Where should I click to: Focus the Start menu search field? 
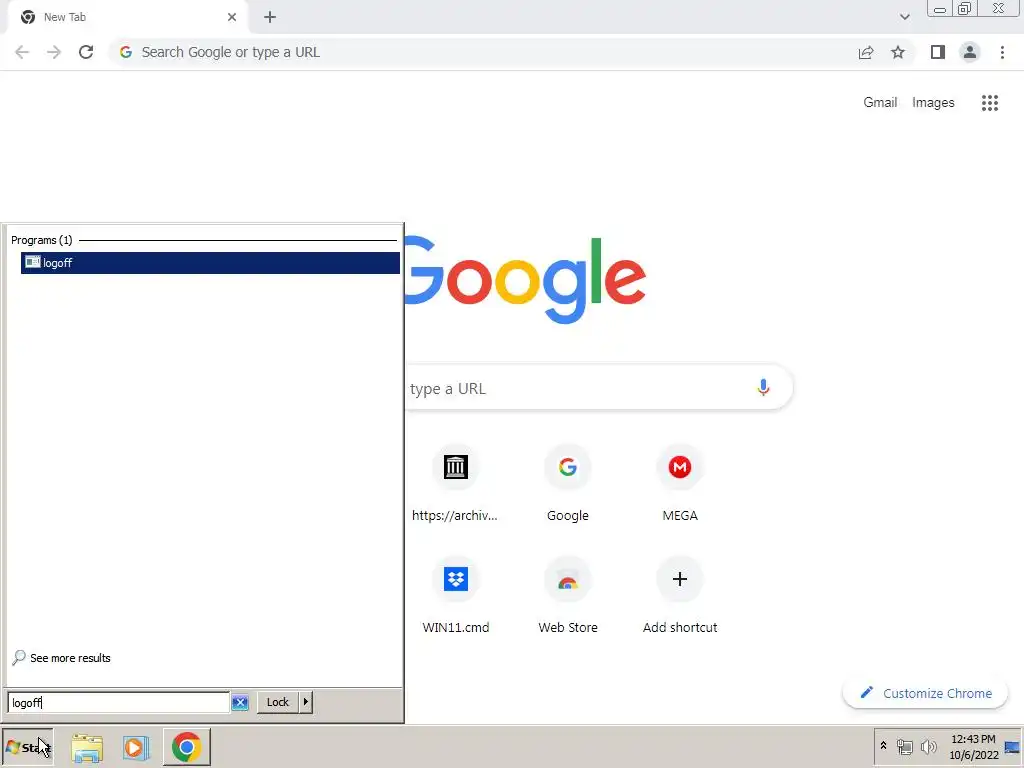point(118,703)
